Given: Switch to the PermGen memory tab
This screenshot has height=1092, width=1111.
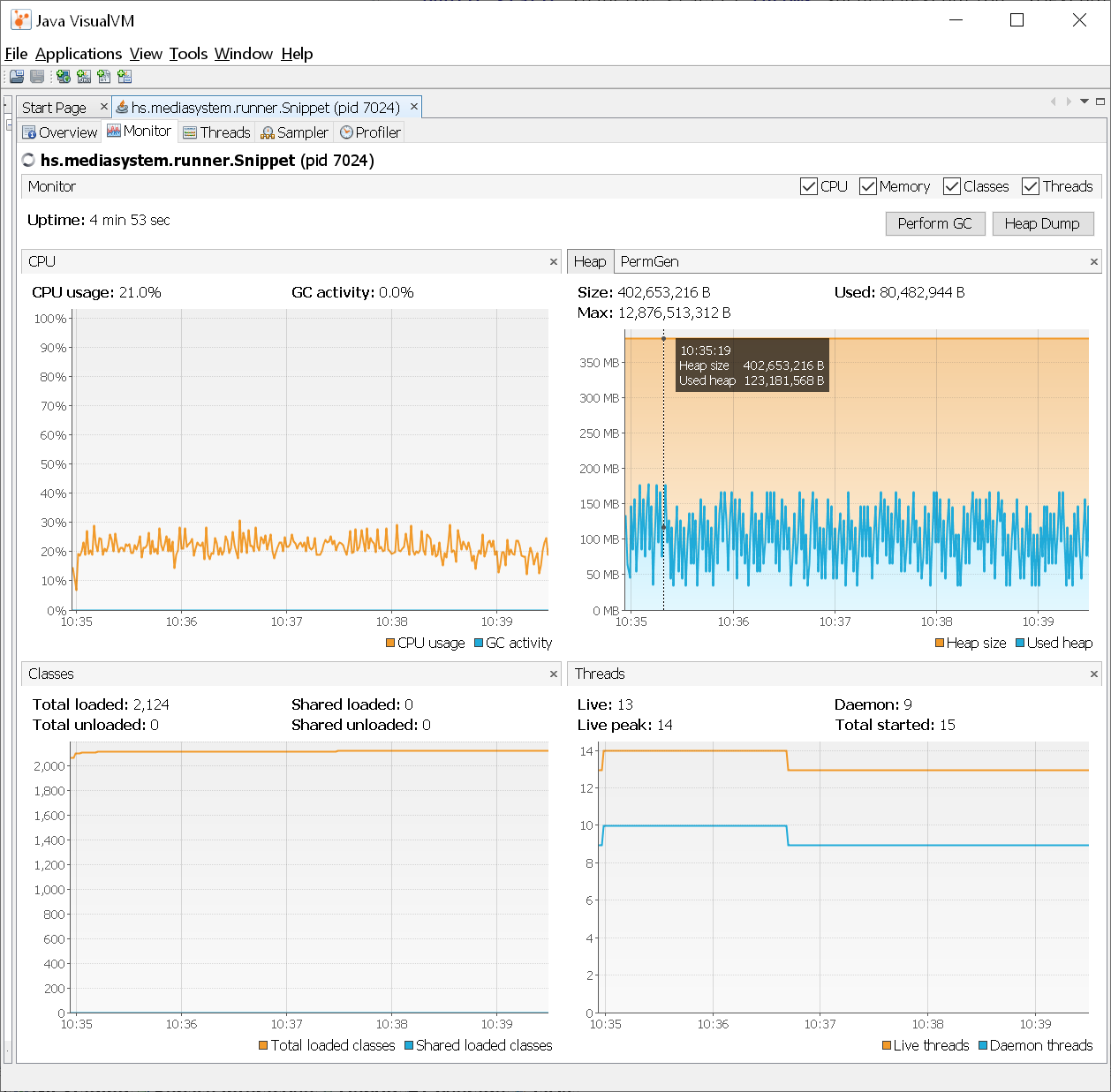Looking at the screenshot, I should pos(649,261).
